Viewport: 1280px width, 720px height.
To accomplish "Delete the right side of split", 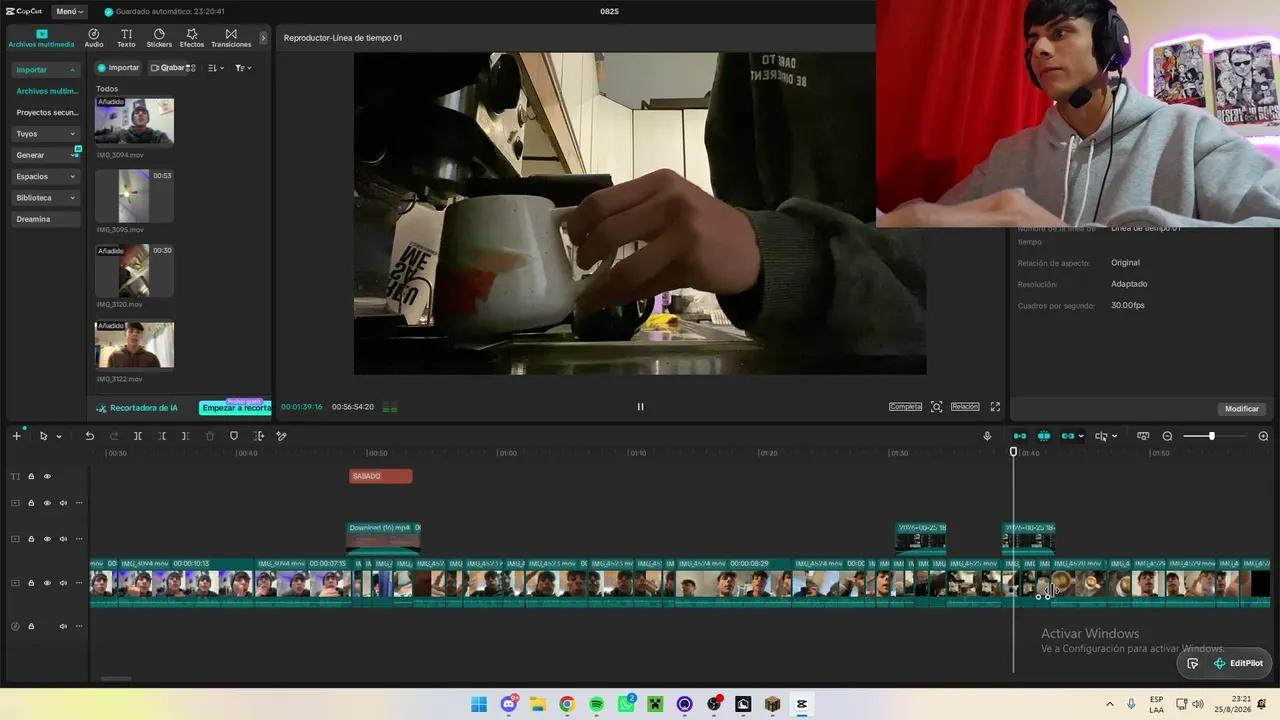I will click(x=186, y=436).
